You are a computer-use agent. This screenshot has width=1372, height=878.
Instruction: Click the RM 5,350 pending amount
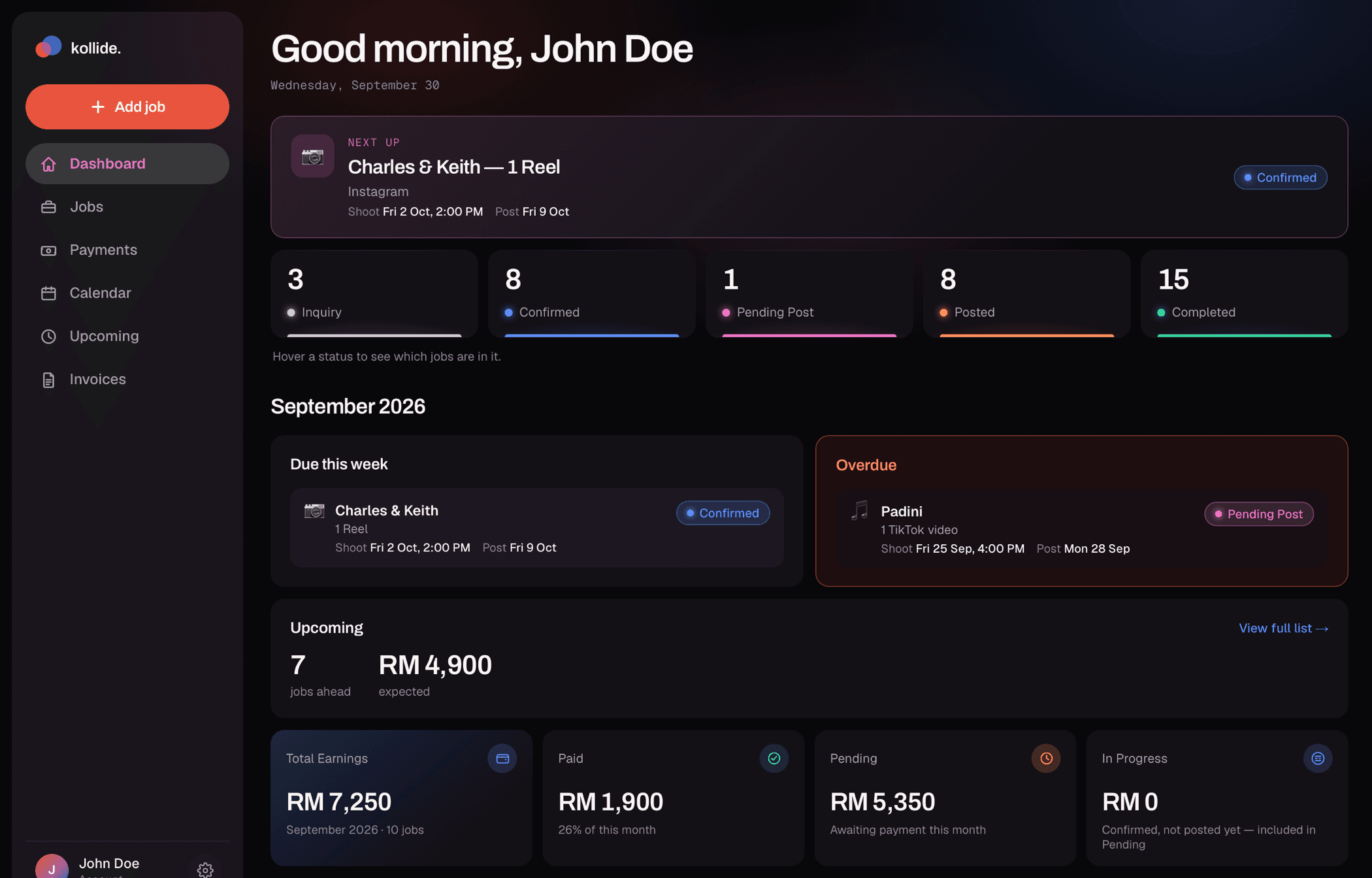[x=883, y=802]
